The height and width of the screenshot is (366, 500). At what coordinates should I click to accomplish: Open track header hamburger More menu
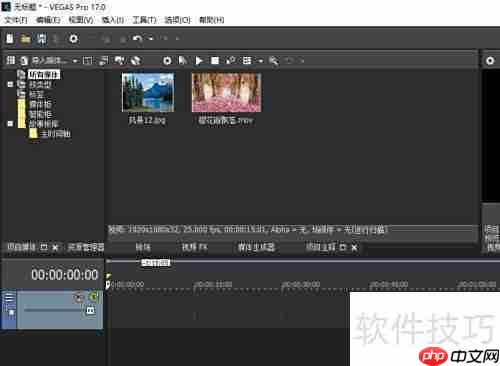coord(9,297)
